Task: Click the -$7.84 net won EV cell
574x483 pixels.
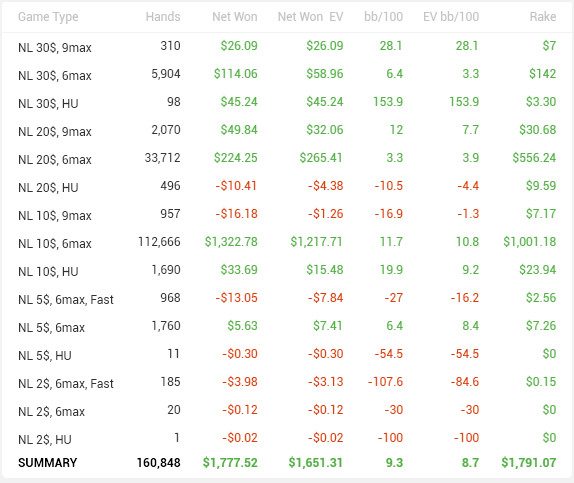Action: click(x=325, y=298)
